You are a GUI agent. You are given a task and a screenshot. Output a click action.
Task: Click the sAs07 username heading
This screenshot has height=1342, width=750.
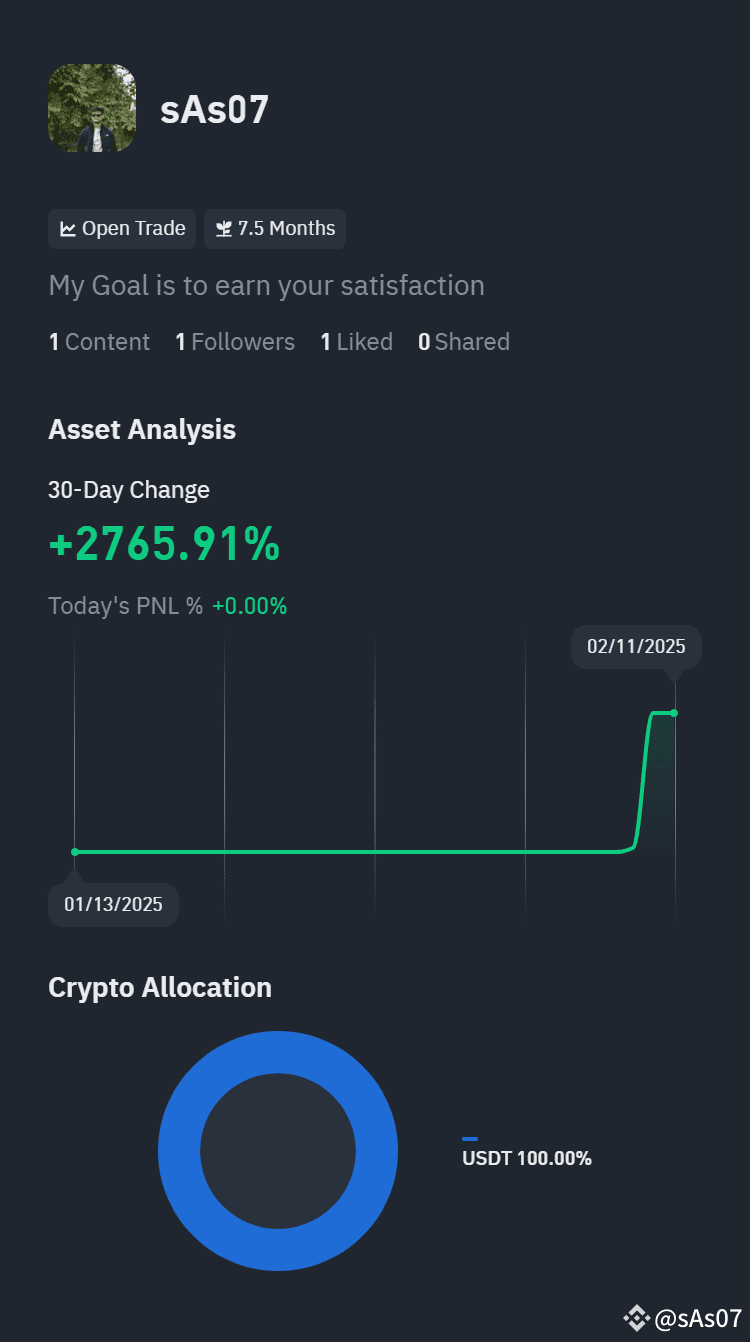click(215, 110)
